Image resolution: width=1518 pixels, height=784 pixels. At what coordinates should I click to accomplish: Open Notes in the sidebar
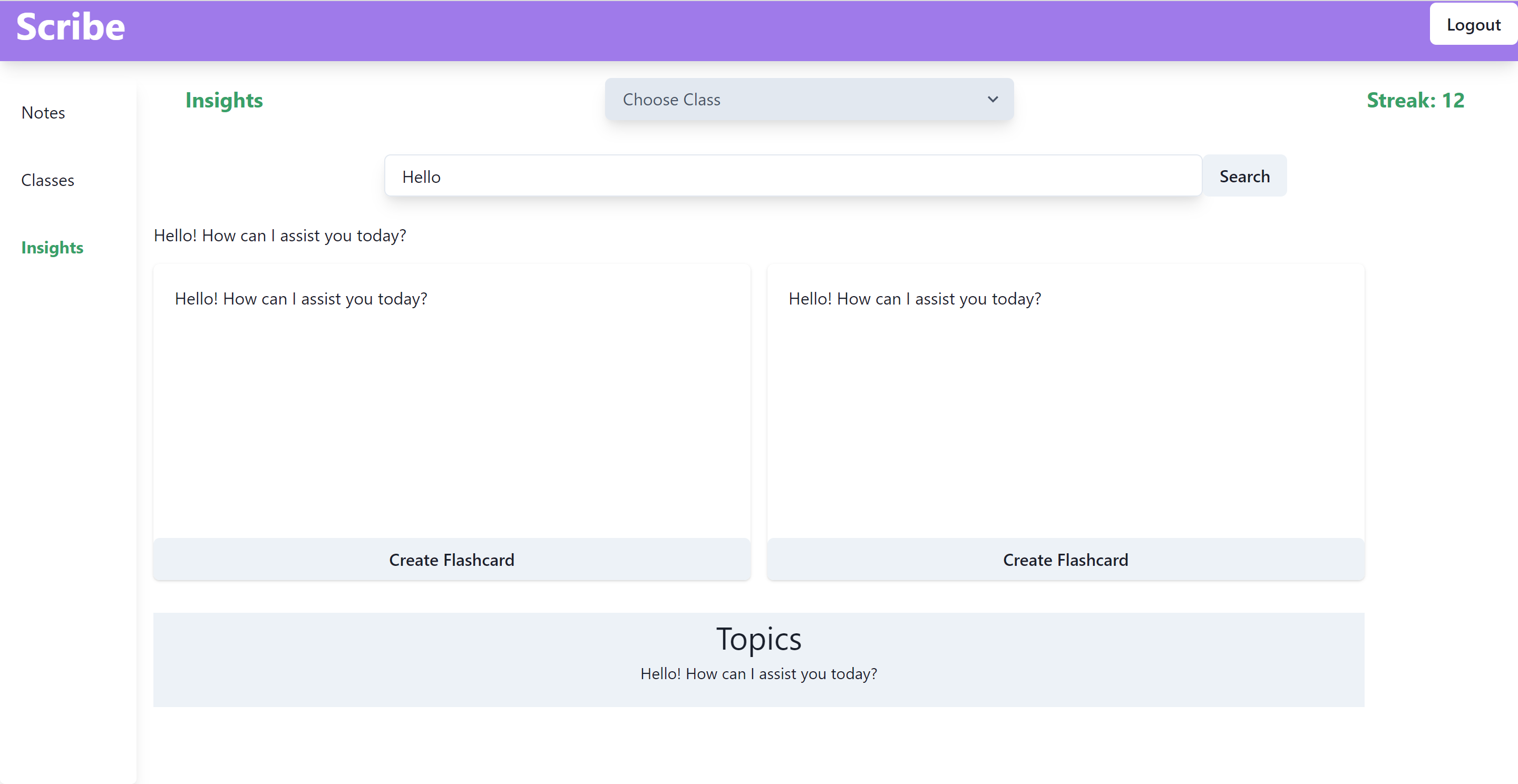43,113
